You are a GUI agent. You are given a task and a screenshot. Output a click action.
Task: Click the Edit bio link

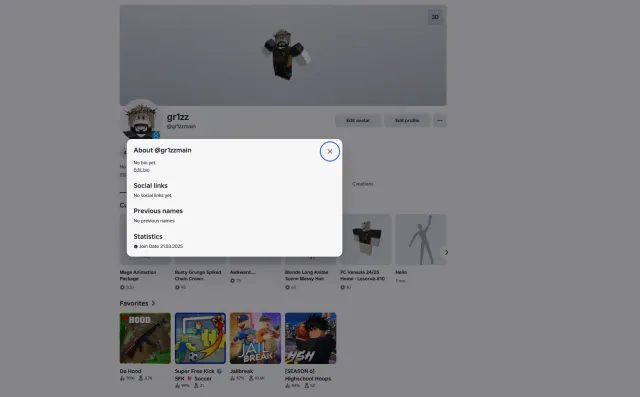141,170
